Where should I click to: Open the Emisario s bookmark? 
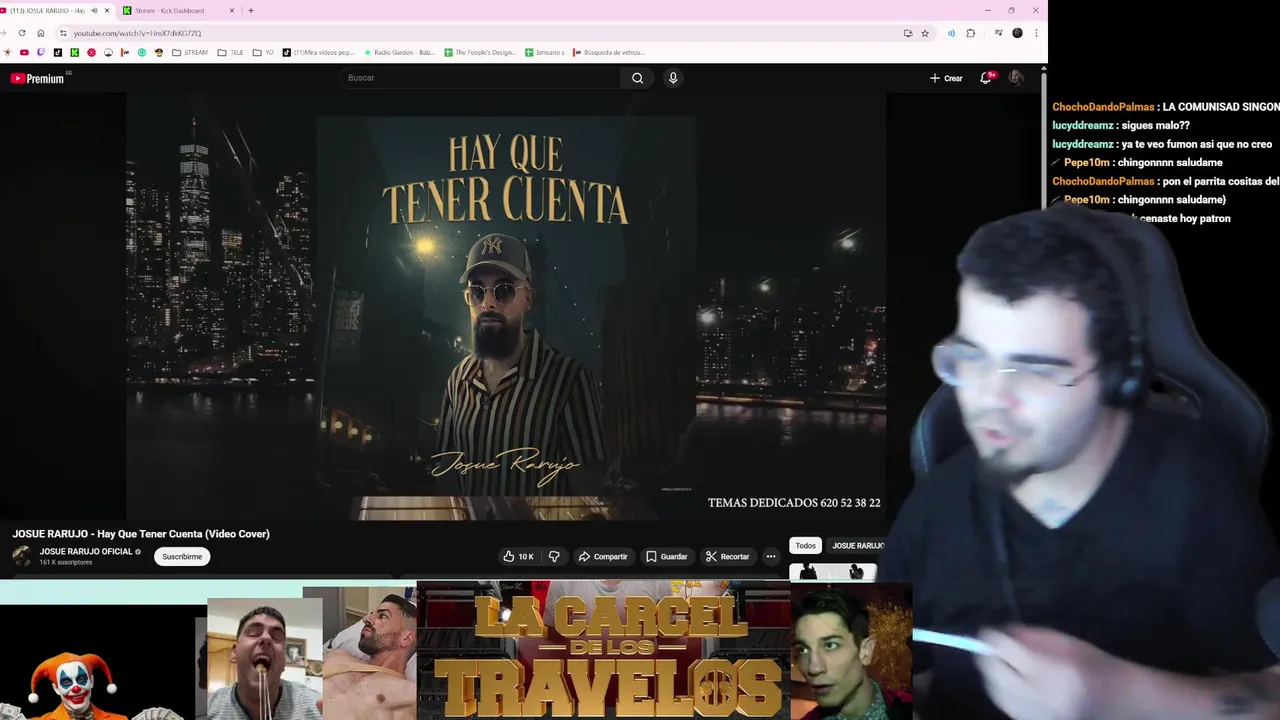(x=545, y=52)
